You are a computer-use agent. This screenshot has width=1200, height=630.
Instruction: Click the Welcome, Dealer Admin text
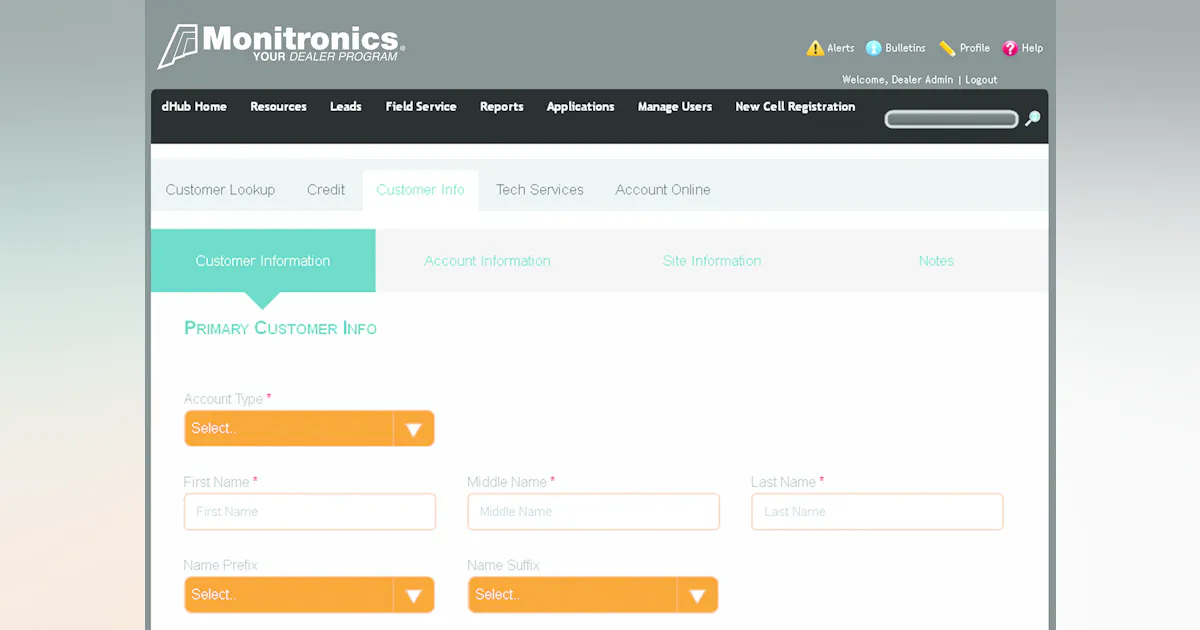897,80
